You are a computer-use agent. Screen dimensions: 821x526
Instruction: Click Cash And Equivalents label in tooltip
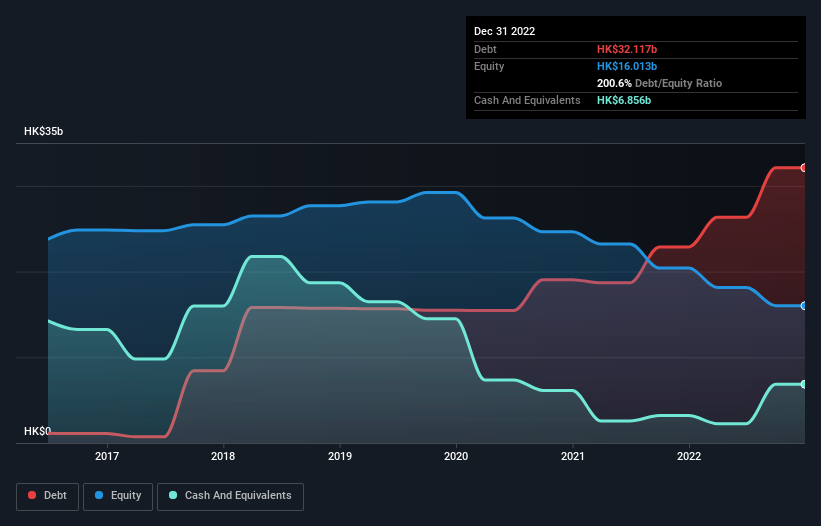pos(527,100)
